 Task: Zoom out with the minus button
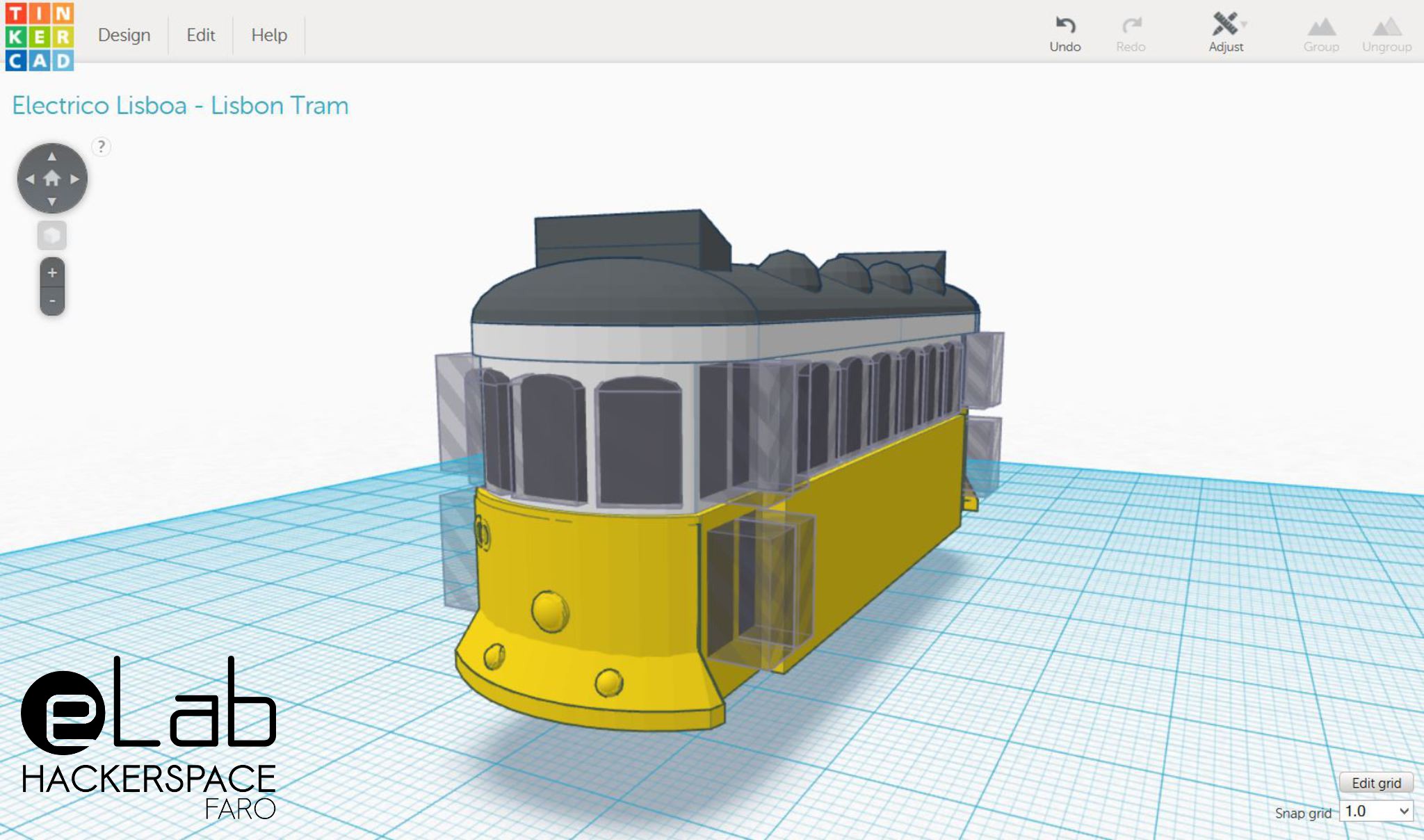[x=52, y=300]
